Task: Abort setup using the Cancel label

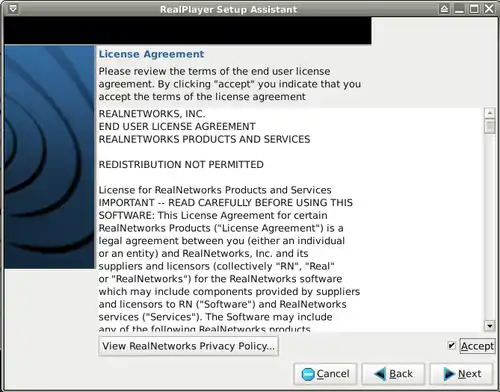Action: coord(333,374)
